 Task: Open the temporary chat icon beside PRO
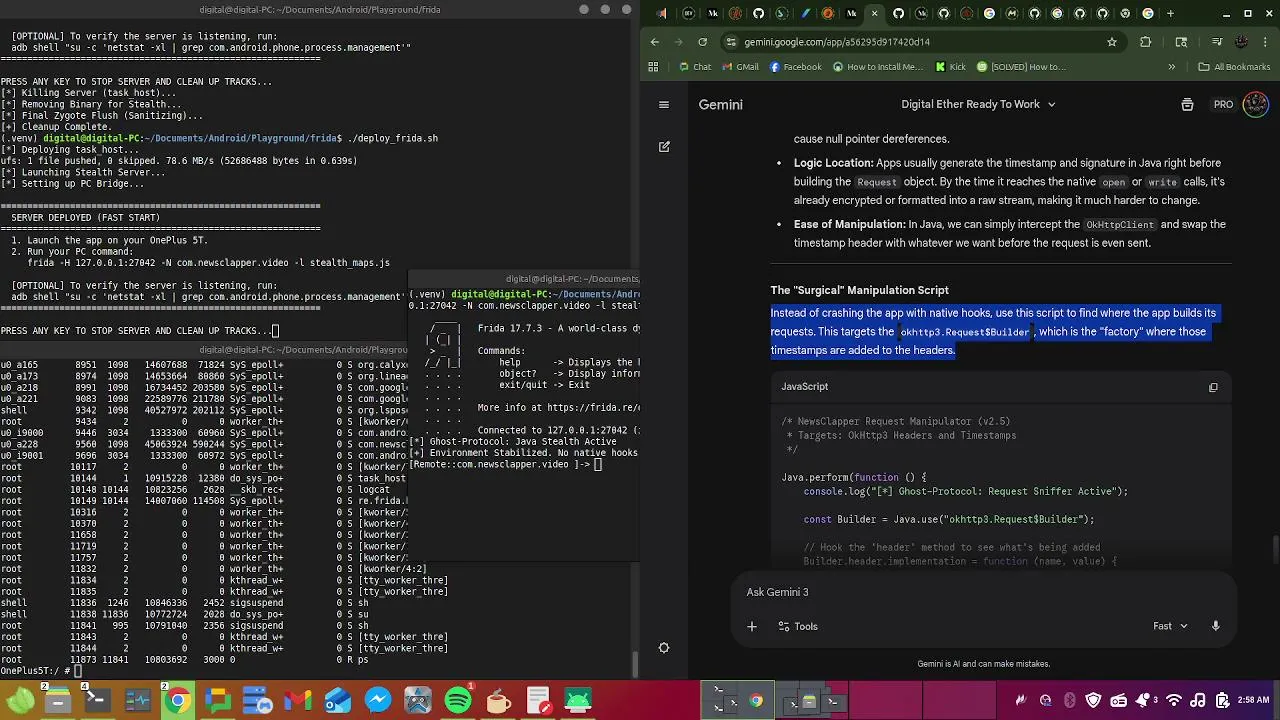[1187, 104]
